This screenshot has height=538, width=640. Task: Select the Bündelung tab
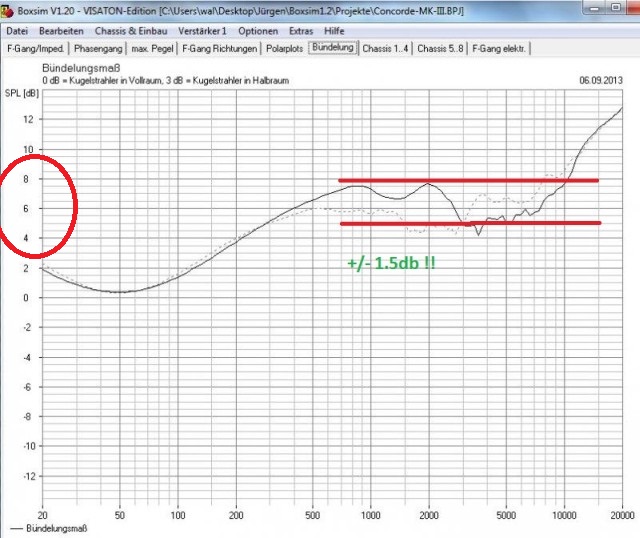pos(333,47)
